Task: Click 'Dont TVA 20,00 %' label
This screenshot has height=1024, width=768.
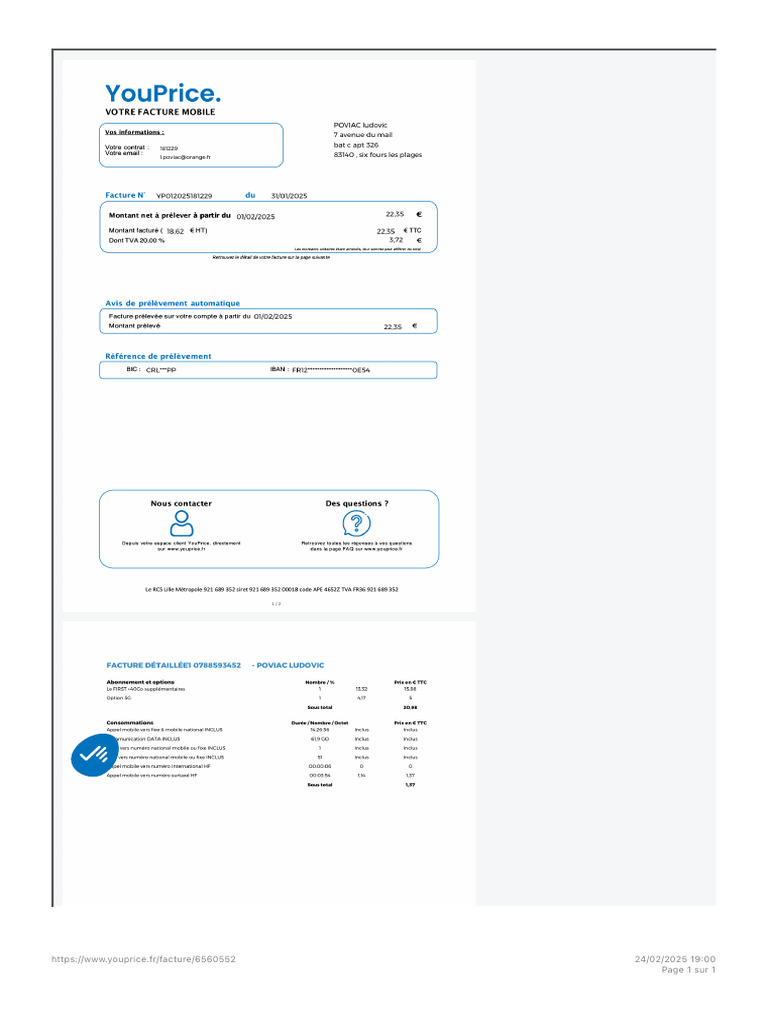Action: (x=136, y=240)
